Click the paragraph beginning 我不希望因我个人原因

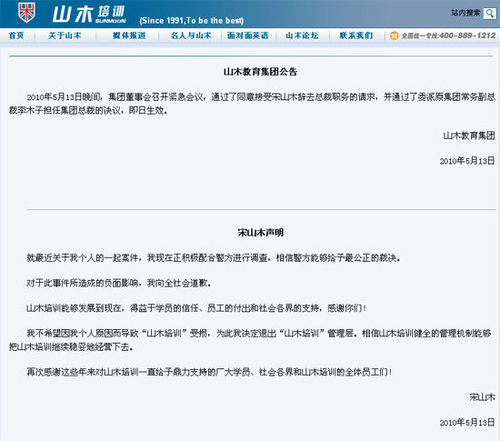tap(250, 340)
